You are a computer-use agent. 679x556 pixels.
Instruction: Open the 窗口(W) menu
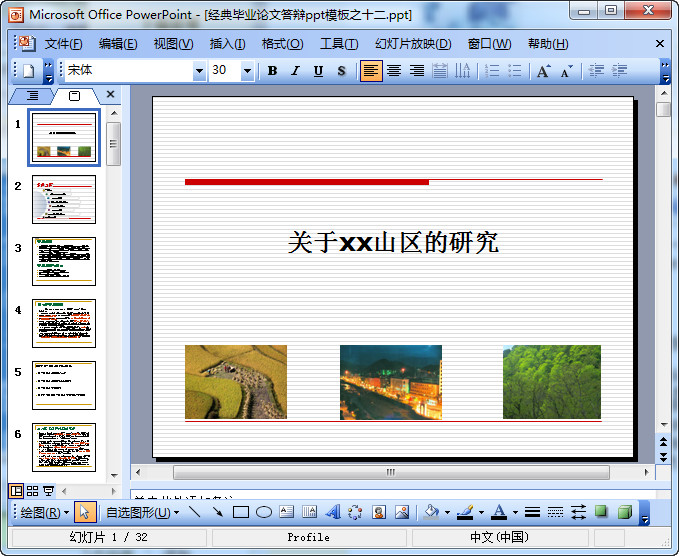[x=489, y=44]
